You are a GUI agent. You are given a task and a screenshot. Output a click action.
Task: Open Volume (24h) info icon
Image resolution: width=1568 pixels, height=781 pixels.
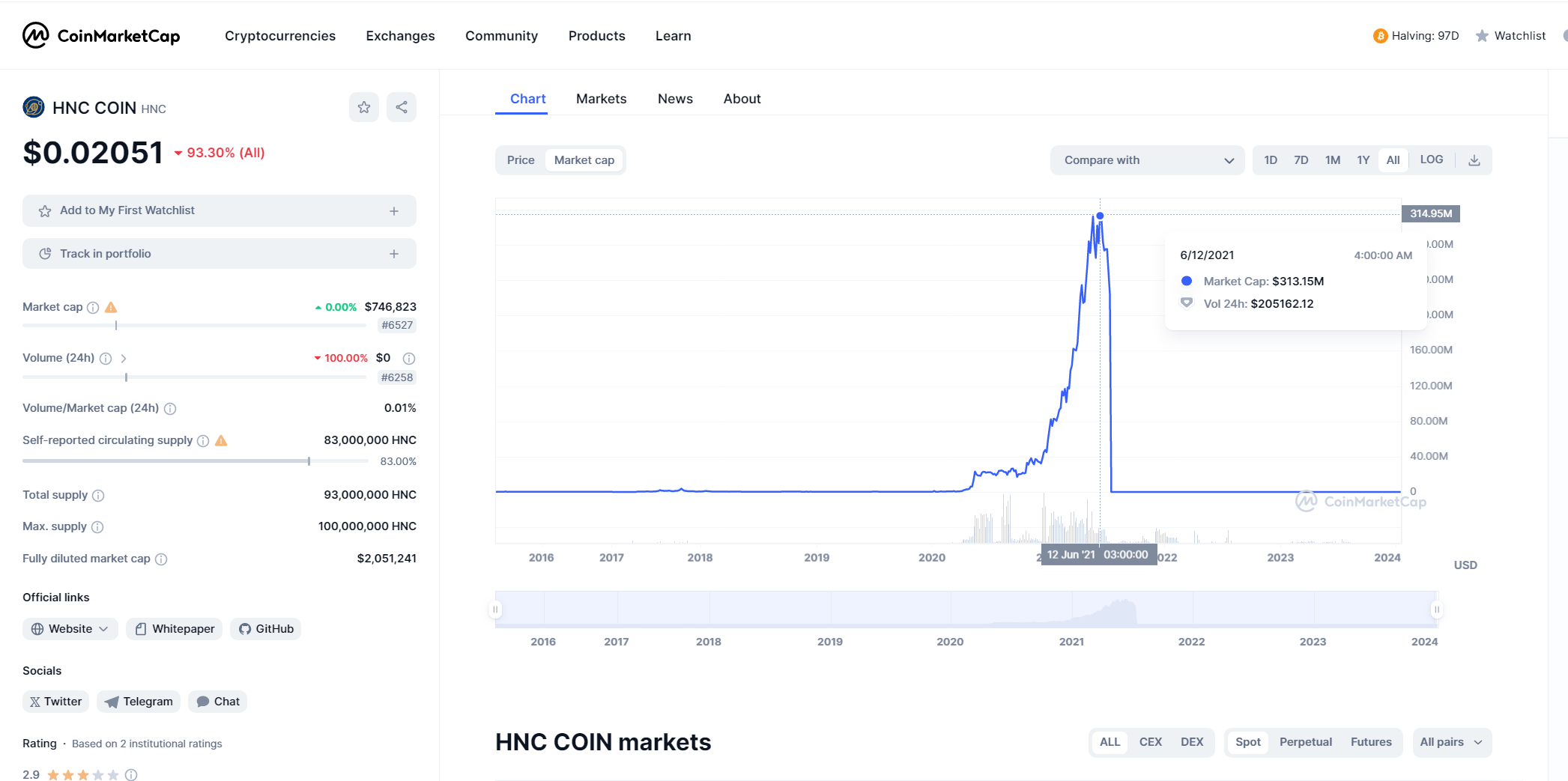106,358
